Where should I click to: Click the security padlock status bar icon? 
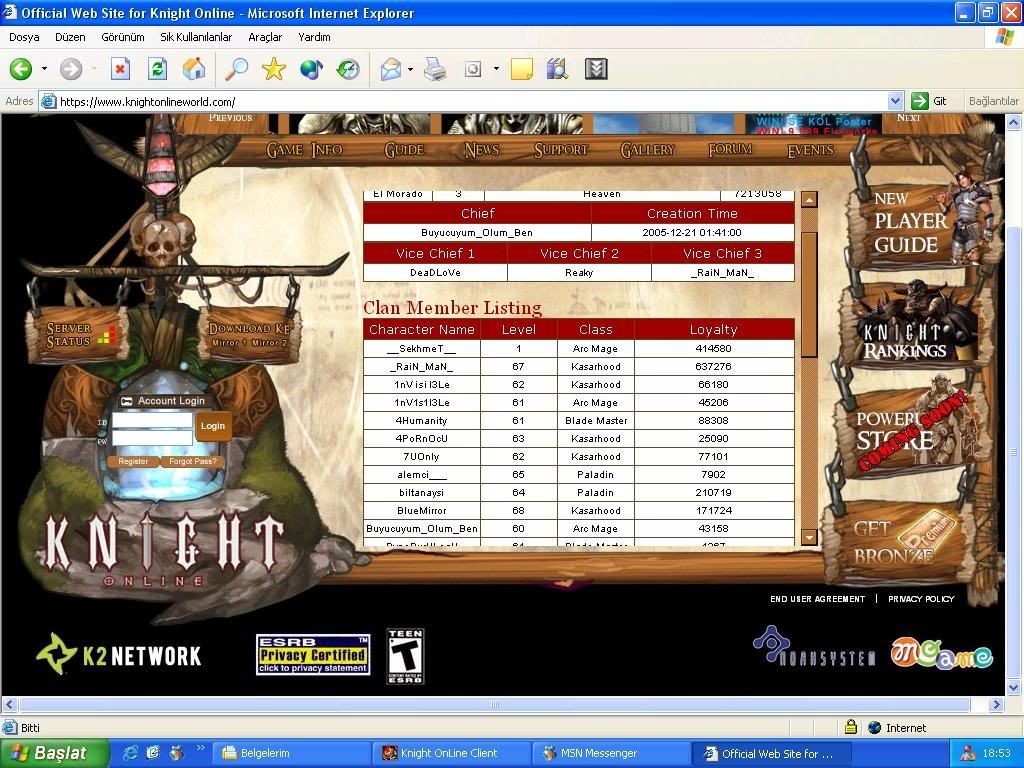(x=850, y=727)
